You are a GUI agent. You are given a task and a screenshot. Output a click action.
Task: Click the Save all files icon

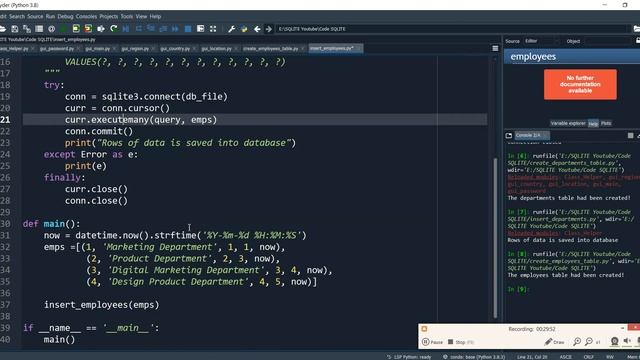pyautogui.click(x=27, y=29)
